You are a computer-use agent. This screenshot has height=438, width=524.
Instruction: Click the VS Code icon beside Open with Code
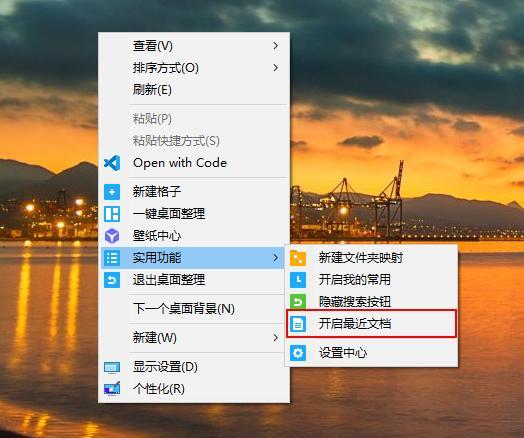(x=112, y=163)
